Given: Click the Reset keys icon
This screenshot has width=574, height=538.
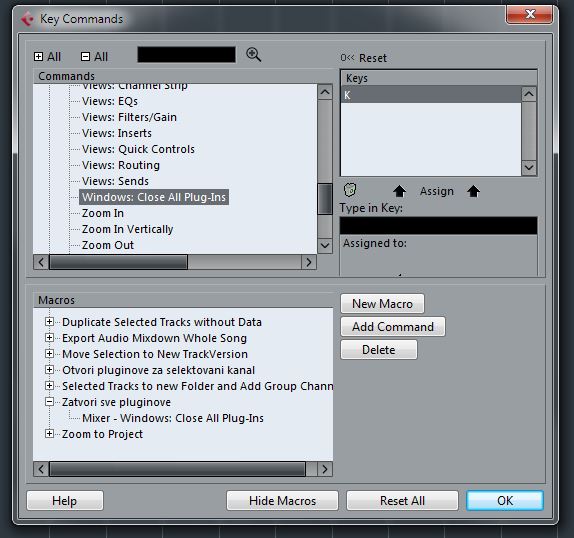Looking at the screenshot, I should (347, 58).
